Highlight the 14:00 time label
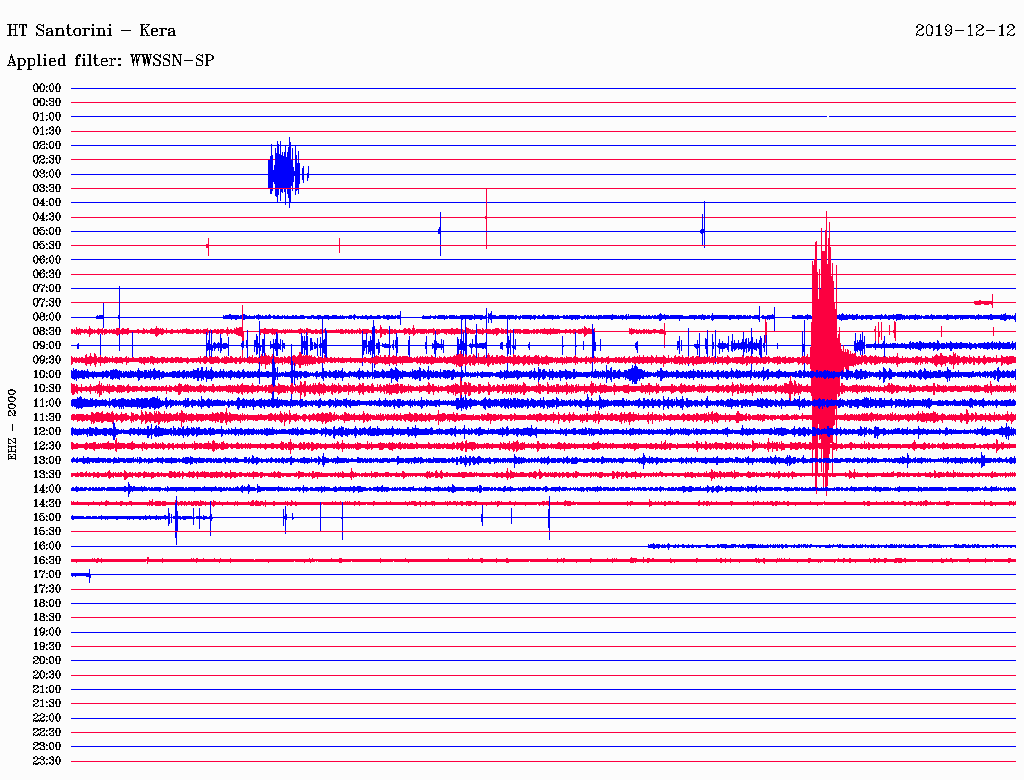Image resolution: width=1024 pixels, height=780 pixels. click(47, 489)
